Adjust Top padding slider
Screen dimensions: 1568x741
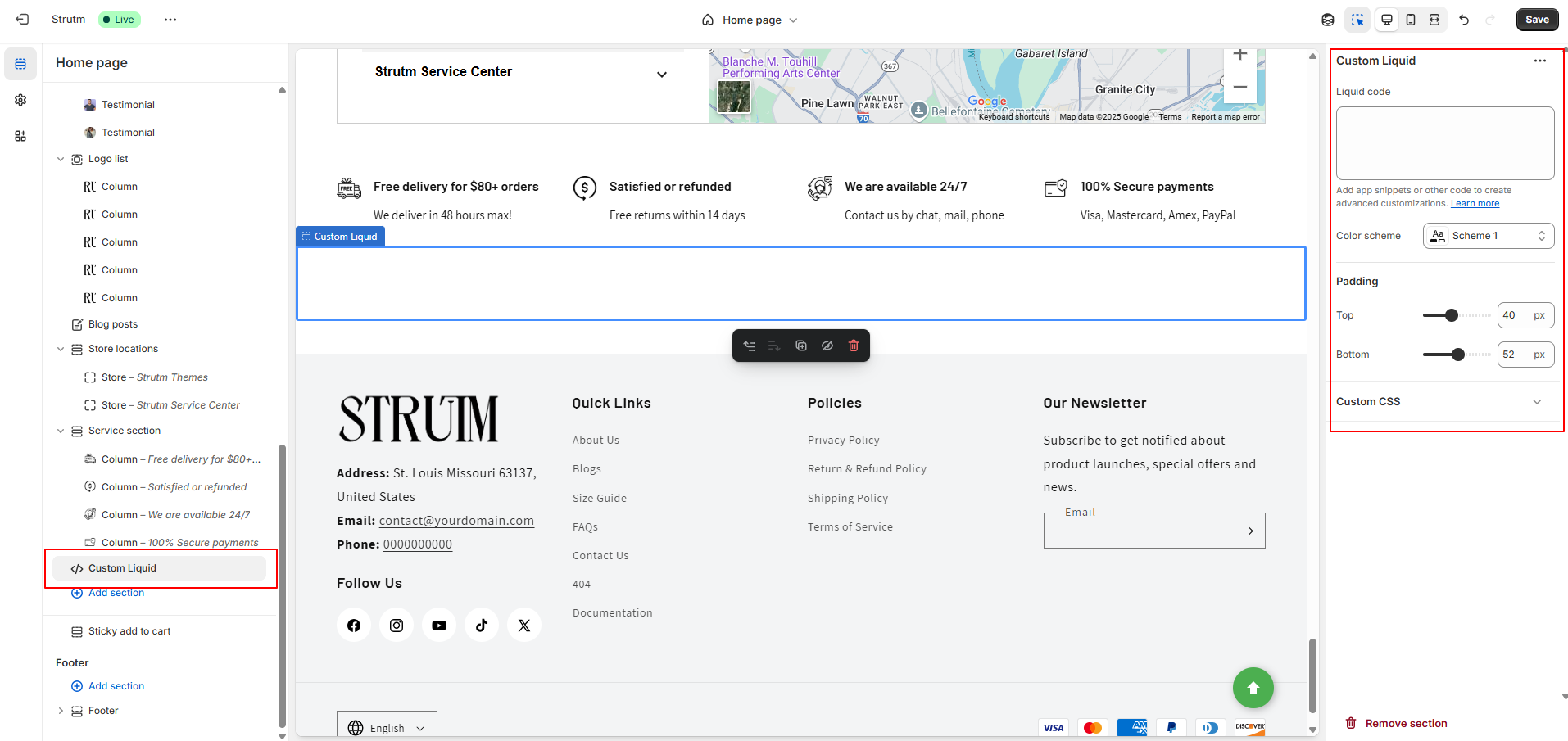coord(1452,315)
